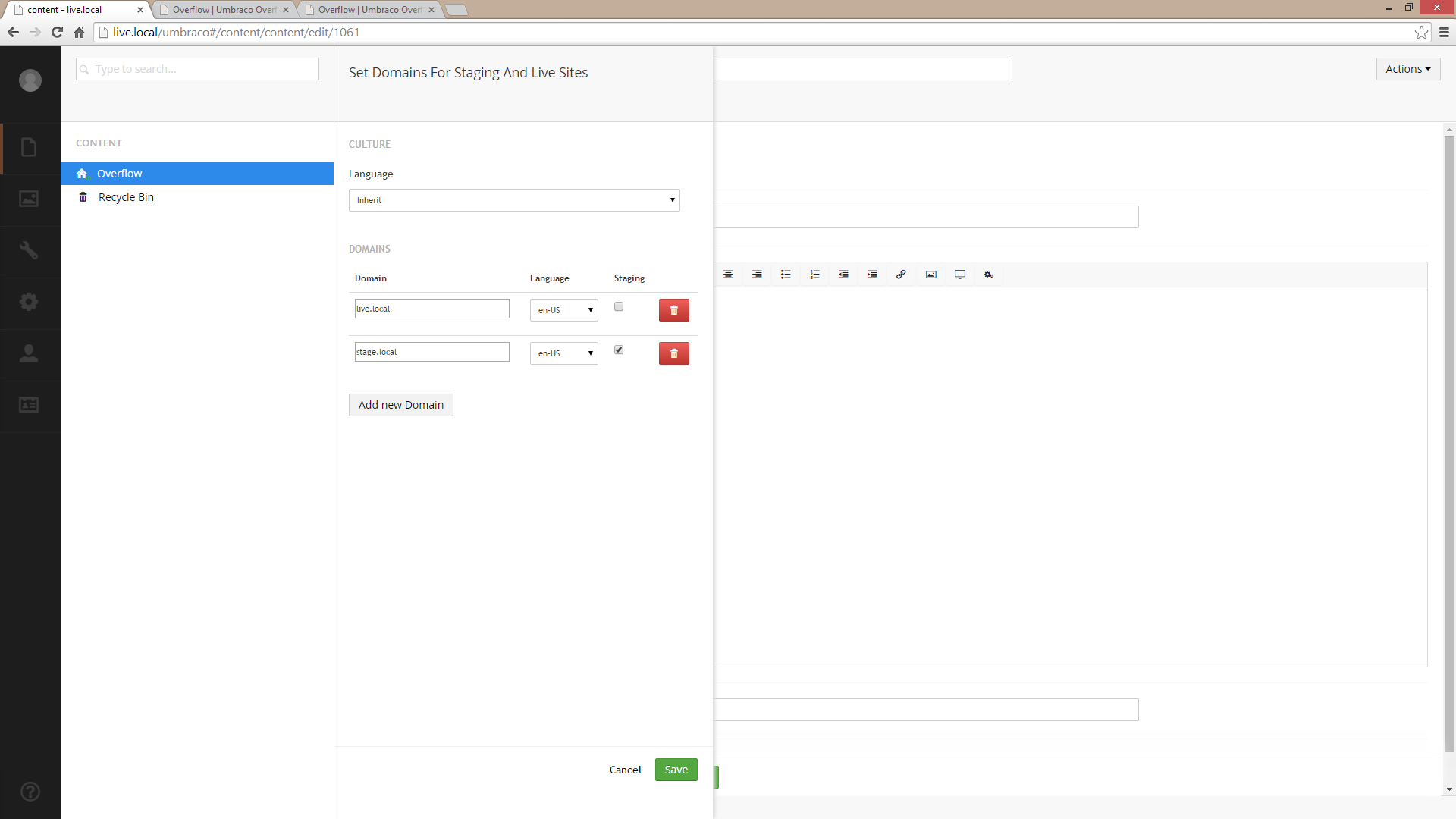Viewport: 1456px width, 819px height.
Task: Increase indent in editor toolbar
Action: (x=872, y=275)
